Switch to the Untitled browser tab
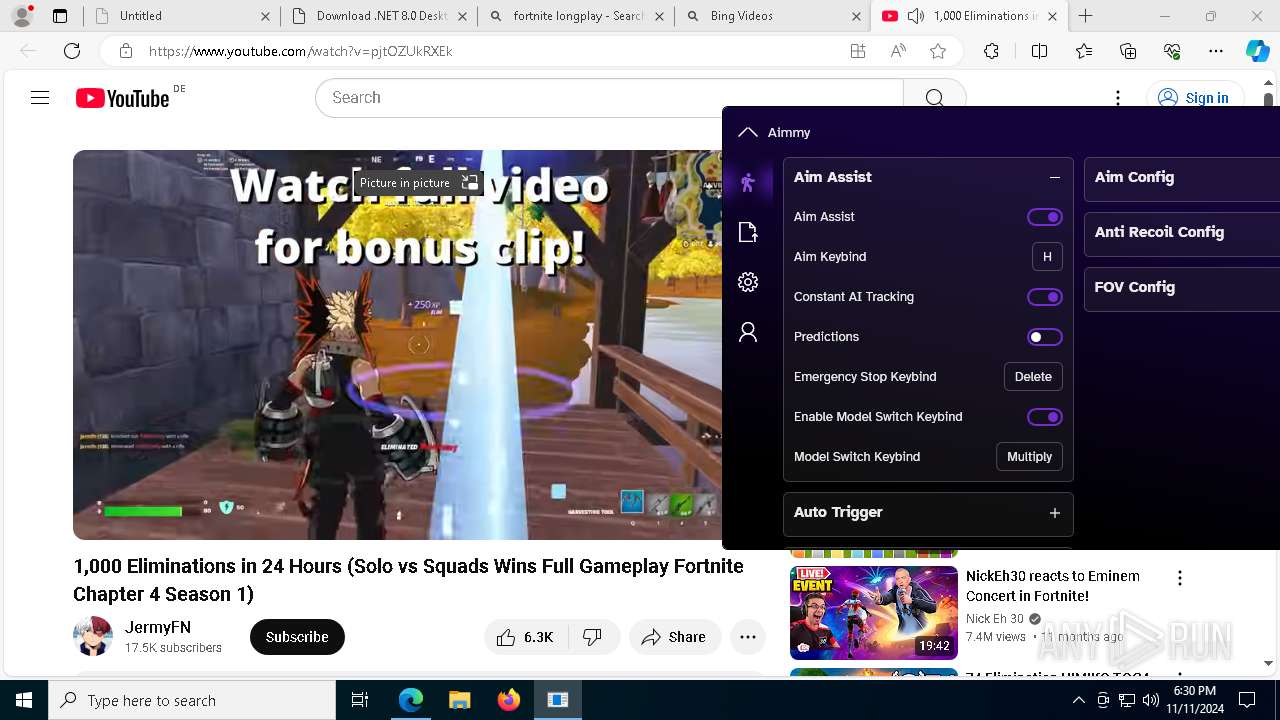 [x=181, y=16]
